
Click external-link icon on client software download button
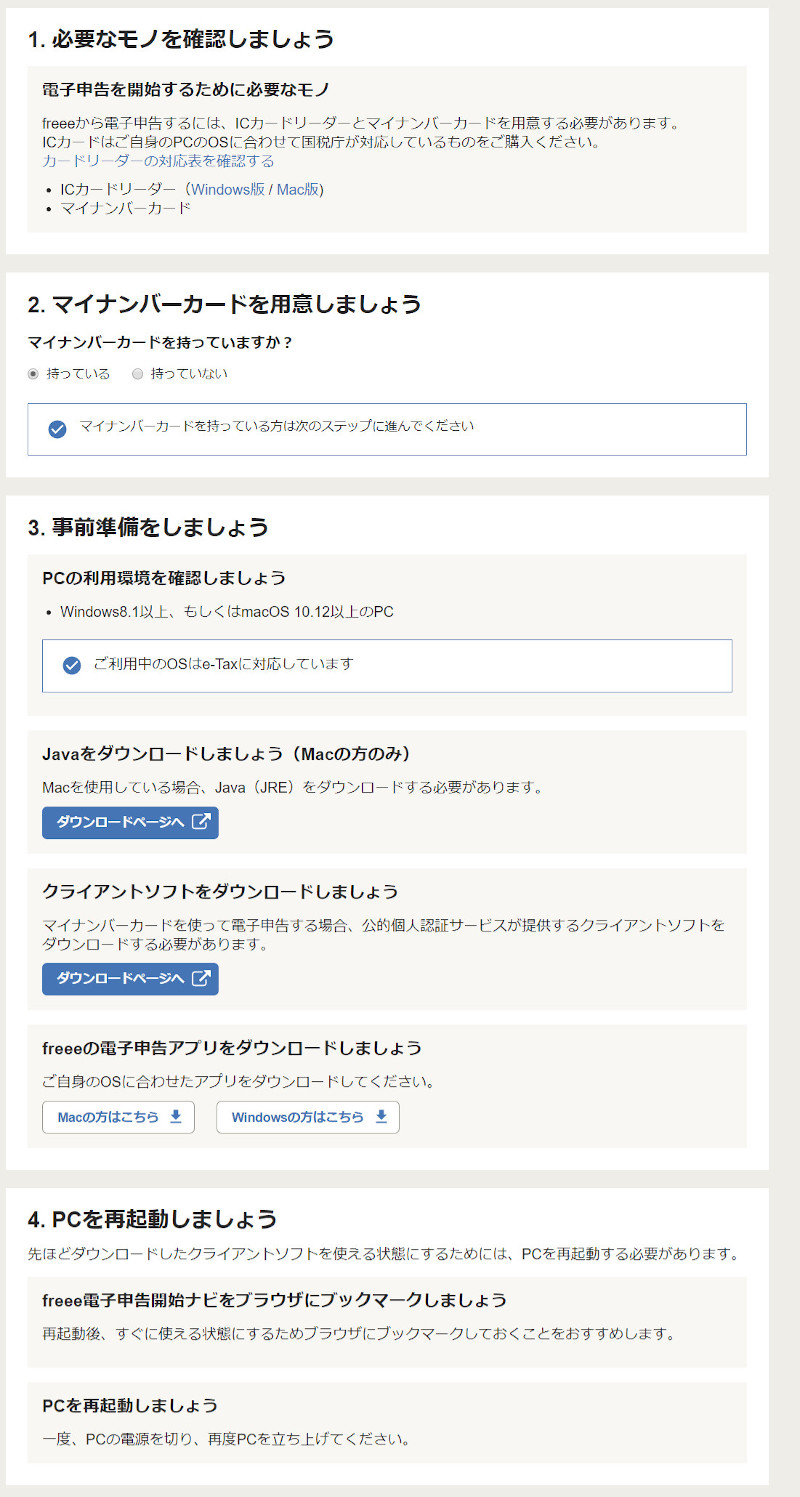pyautogui.click(x=201, y=978)
